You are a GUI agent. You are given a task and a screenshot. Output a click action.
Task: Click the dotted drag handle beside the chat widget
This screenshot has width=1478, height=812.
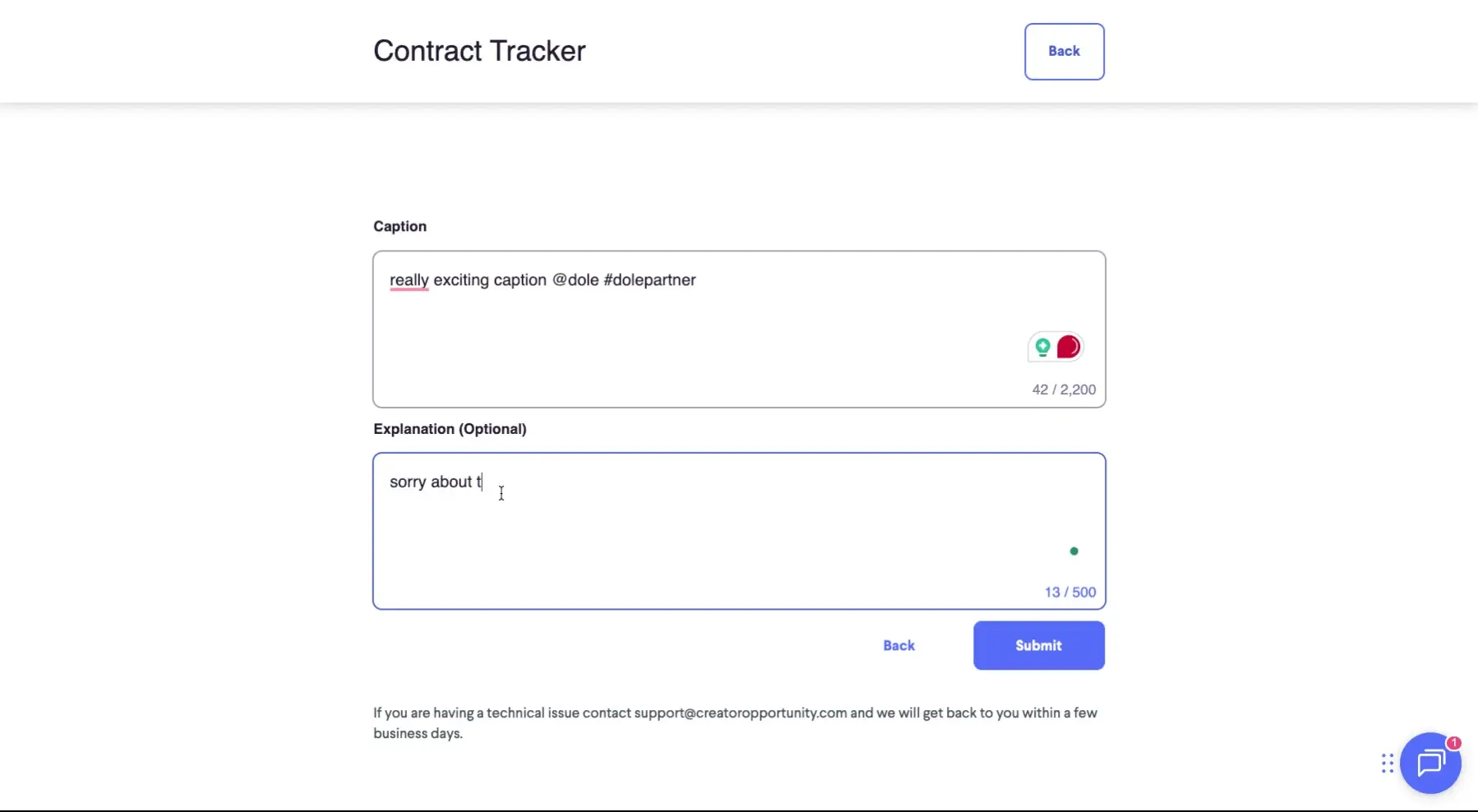pyautogui.click(x=1386, y=764)
